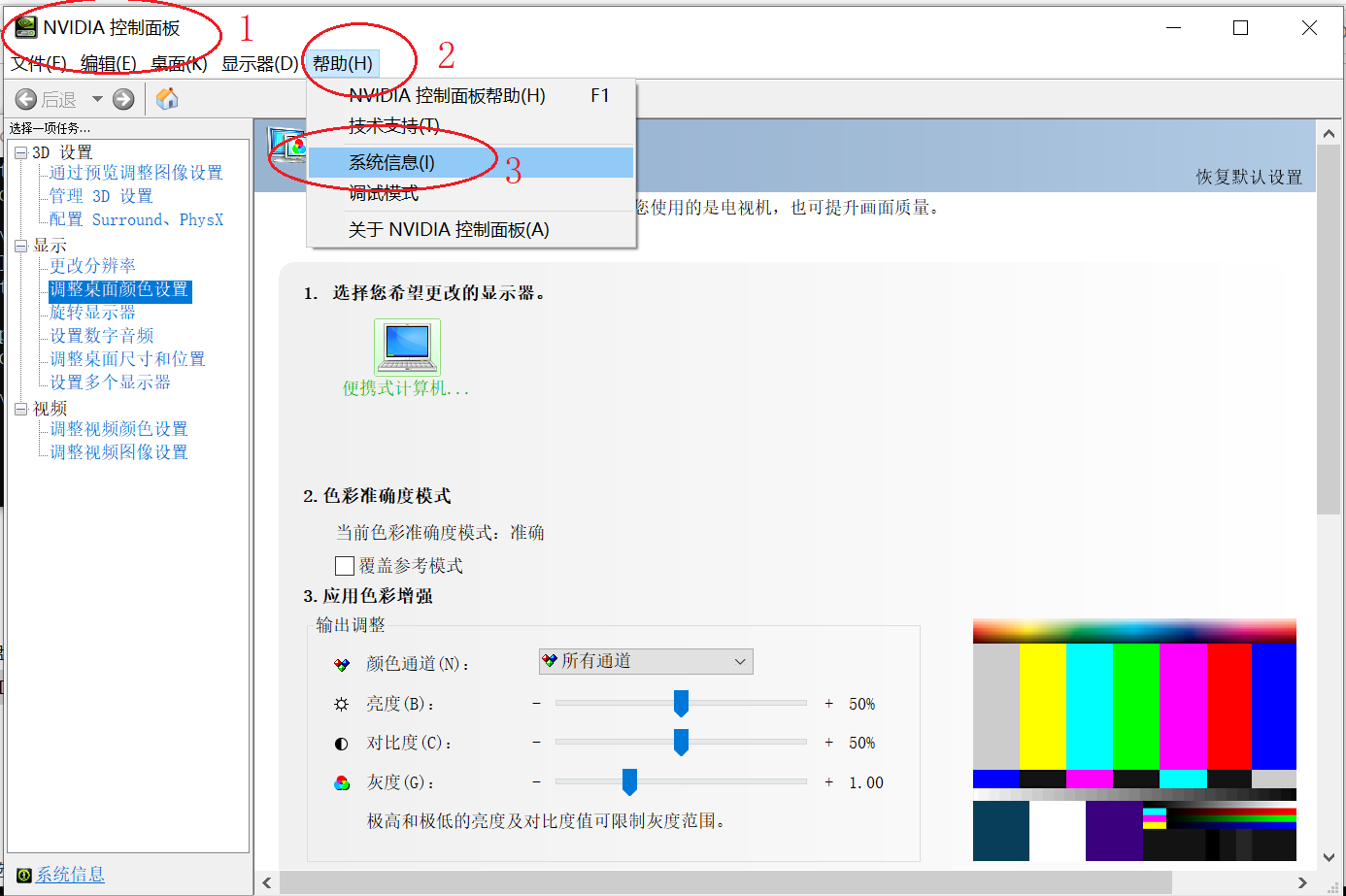
Task: Click the system info icon at bottom left
Action: (x=21, y=875)
